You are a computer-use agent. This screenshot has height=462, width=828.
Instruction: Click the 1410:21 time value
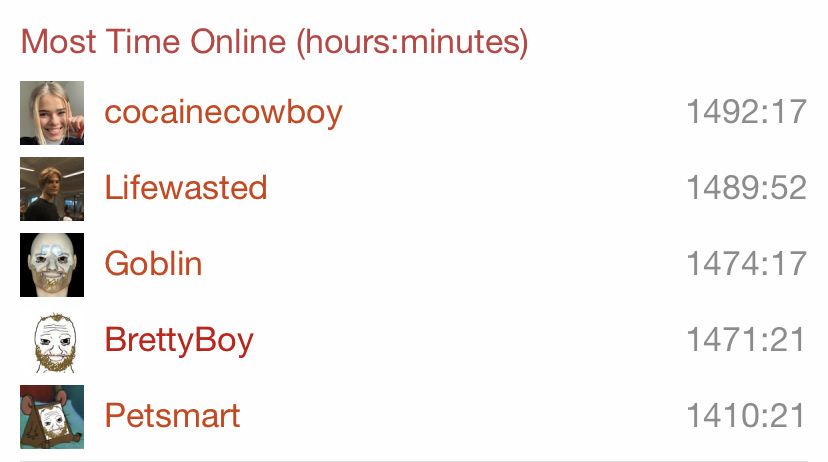point(746,416)
